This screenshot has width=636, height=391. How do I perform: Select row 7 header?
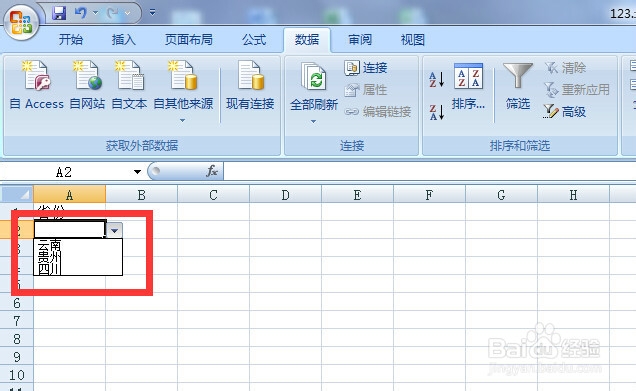(x=17, y=321)
